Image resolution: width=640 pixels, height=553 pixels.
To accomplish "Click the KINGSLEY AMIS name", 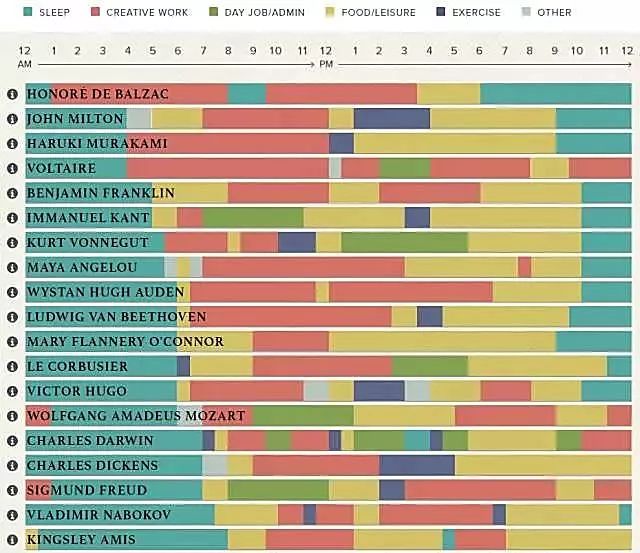I will [x=81, y=540].
